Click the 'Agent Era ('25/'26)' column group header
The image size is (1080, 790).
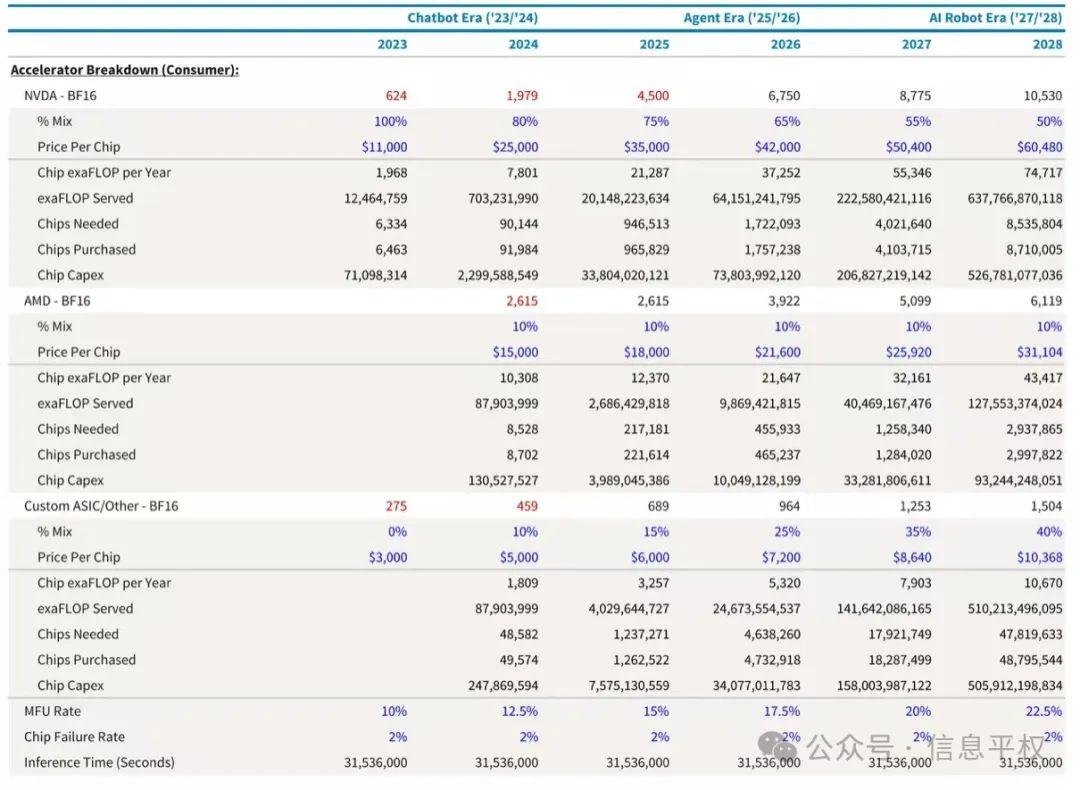pyautogui.click(x=742, y=18)
